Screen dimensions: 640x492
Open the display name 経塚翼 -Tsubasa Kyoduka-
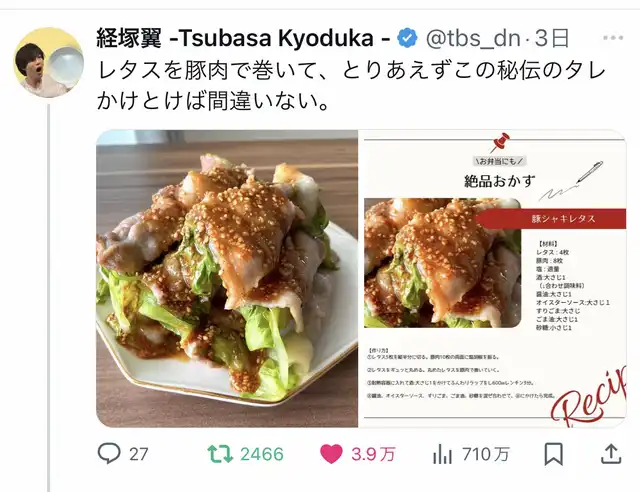243,38
